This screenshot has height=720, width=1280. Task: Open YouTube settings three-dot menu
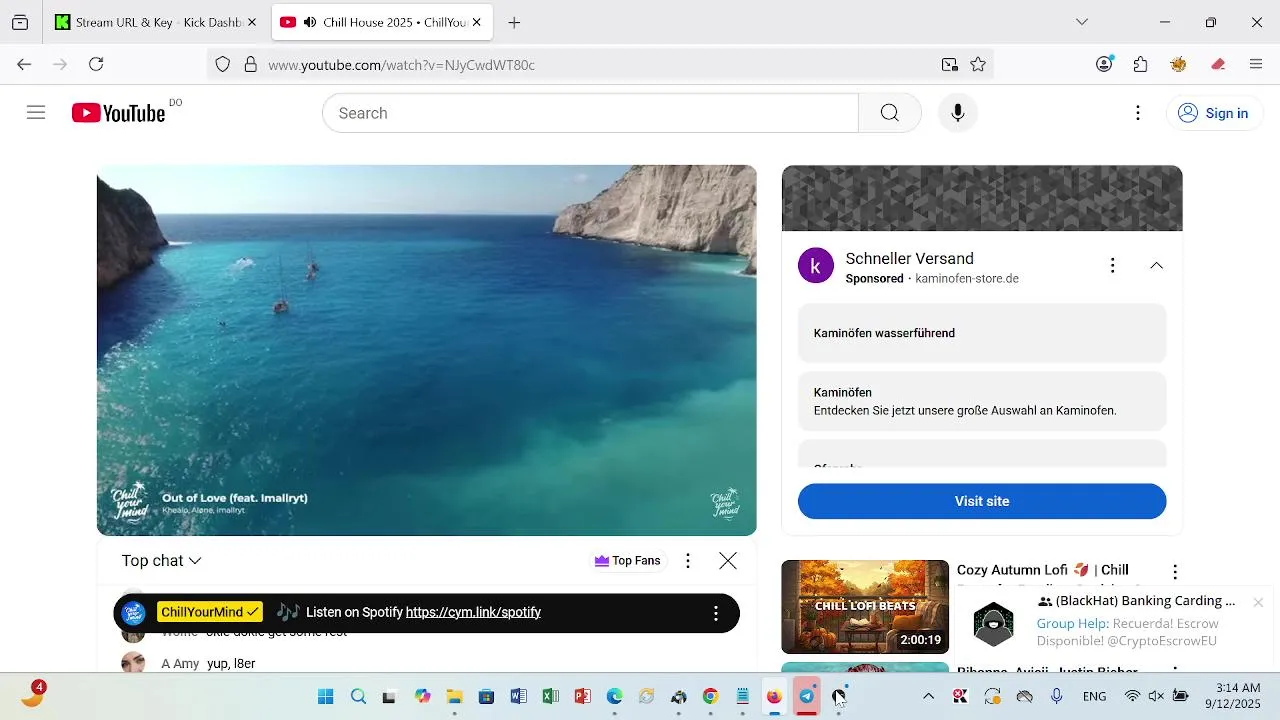coord(1137,113)
